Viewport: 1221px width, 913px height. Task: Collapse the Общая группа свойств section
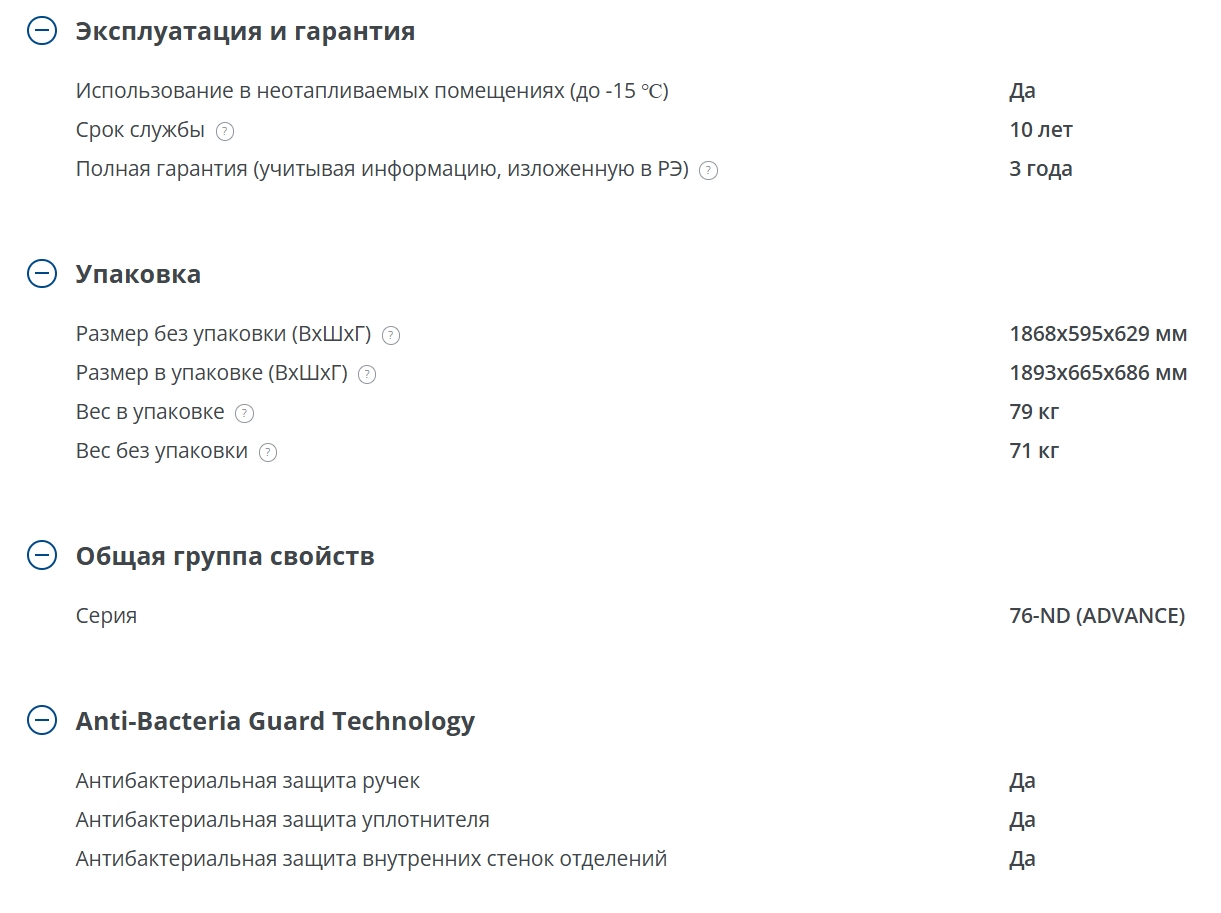[x=42, y=556]
